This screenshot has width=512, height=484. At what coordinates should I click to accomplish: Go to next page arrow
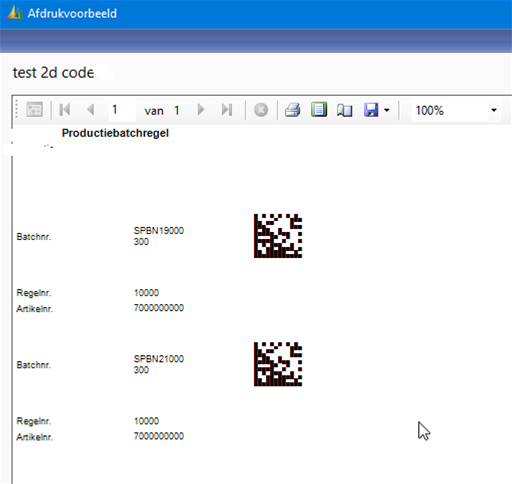(201, 110)
